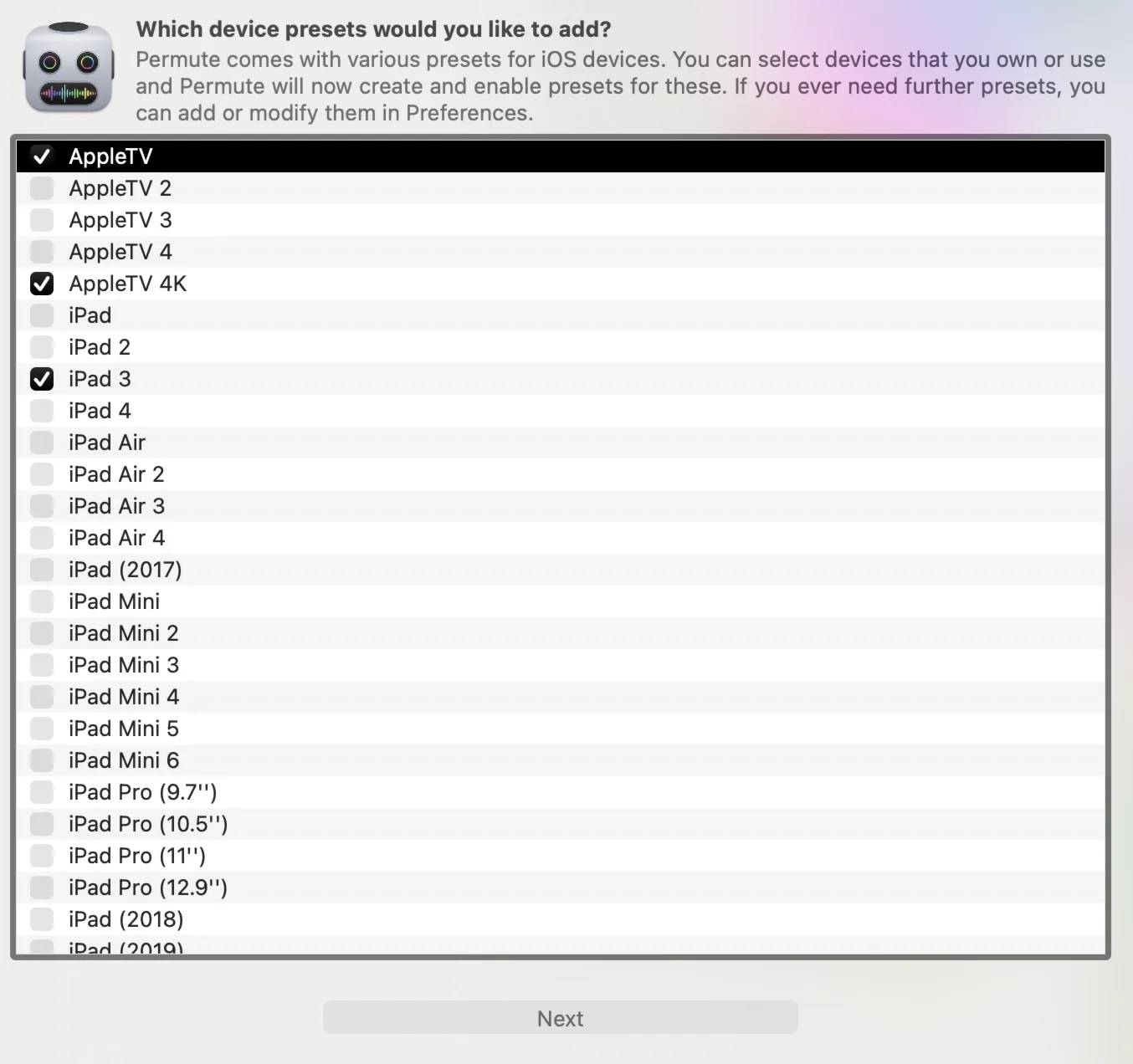Enable the iPad (2018) checkbox
This screenshot has width=1133, height=1064.
[x=42, y=919]
